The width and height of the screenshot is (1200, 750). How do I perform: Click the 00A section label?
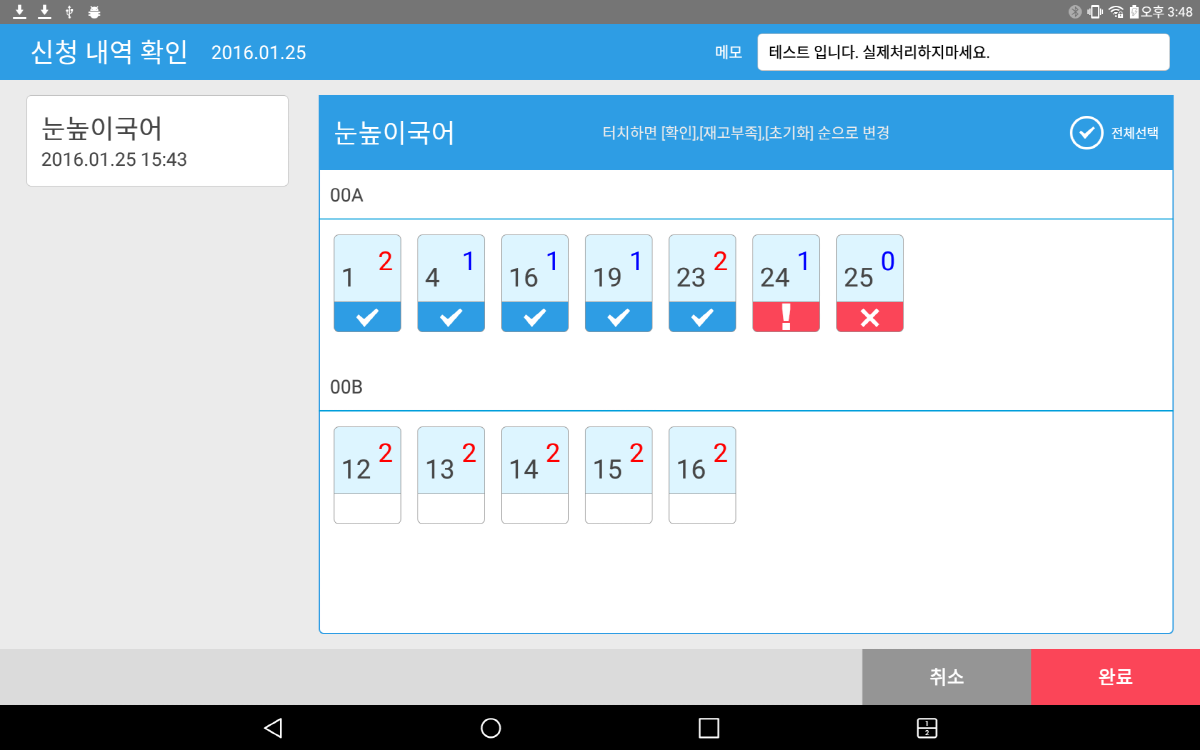[x=347, y=195]
